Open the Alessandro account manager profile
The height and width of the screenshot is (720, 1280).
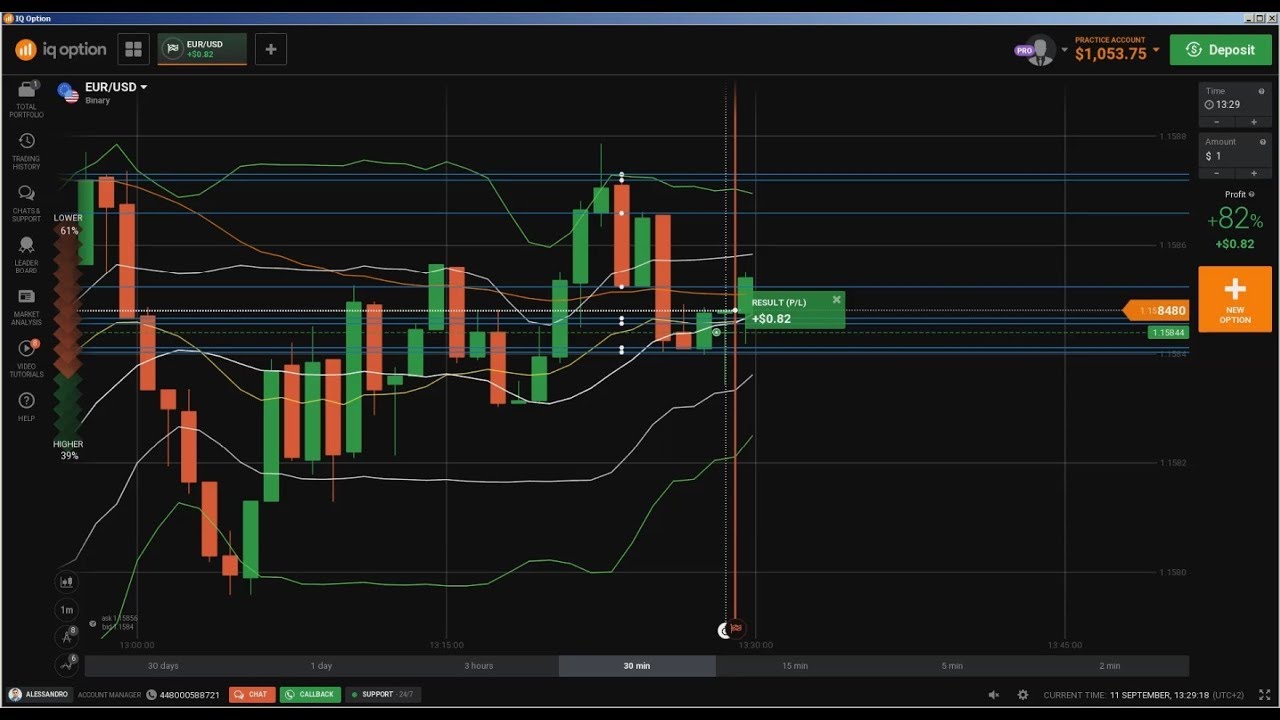pyautogui.click(x=38, y=694)
